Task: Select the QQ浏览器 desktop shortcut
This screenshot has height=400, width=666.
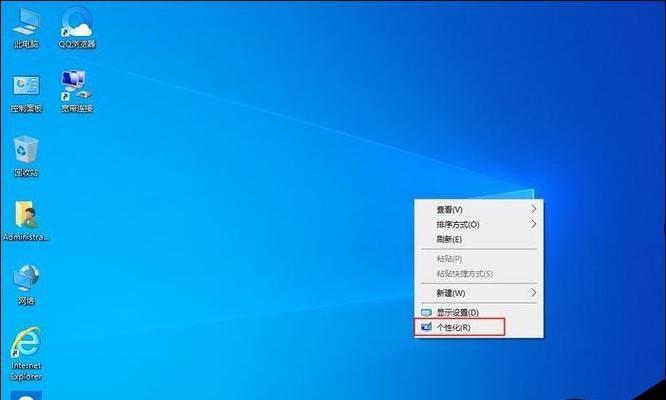Action: (77, 27)
